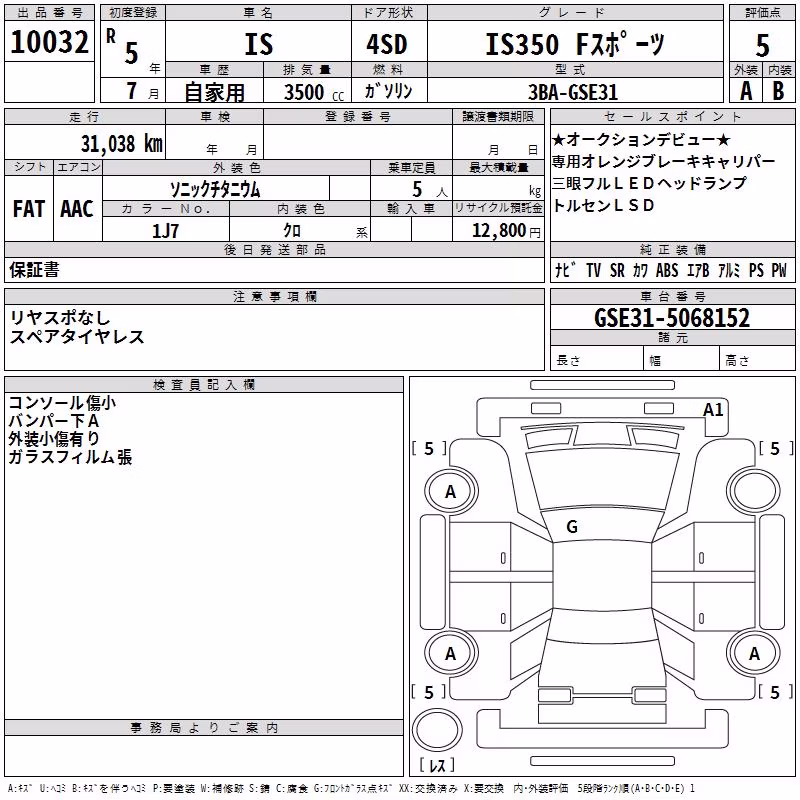Select the note リヤスポなし

click(x=60, y=318)
